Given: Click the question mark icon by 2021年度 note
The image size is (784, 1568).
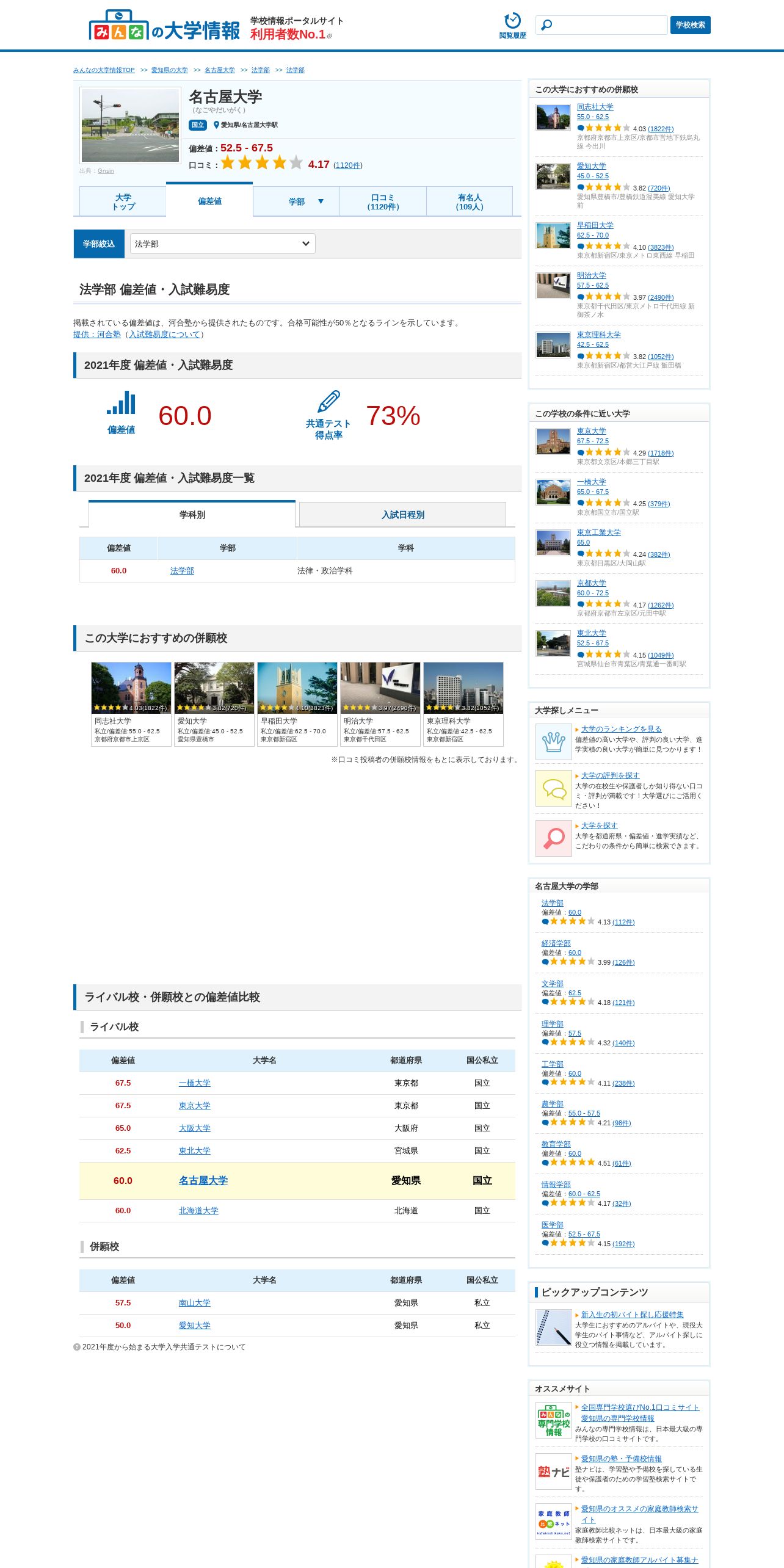Looking at the screenshot, I should [x=77, y=1347].
